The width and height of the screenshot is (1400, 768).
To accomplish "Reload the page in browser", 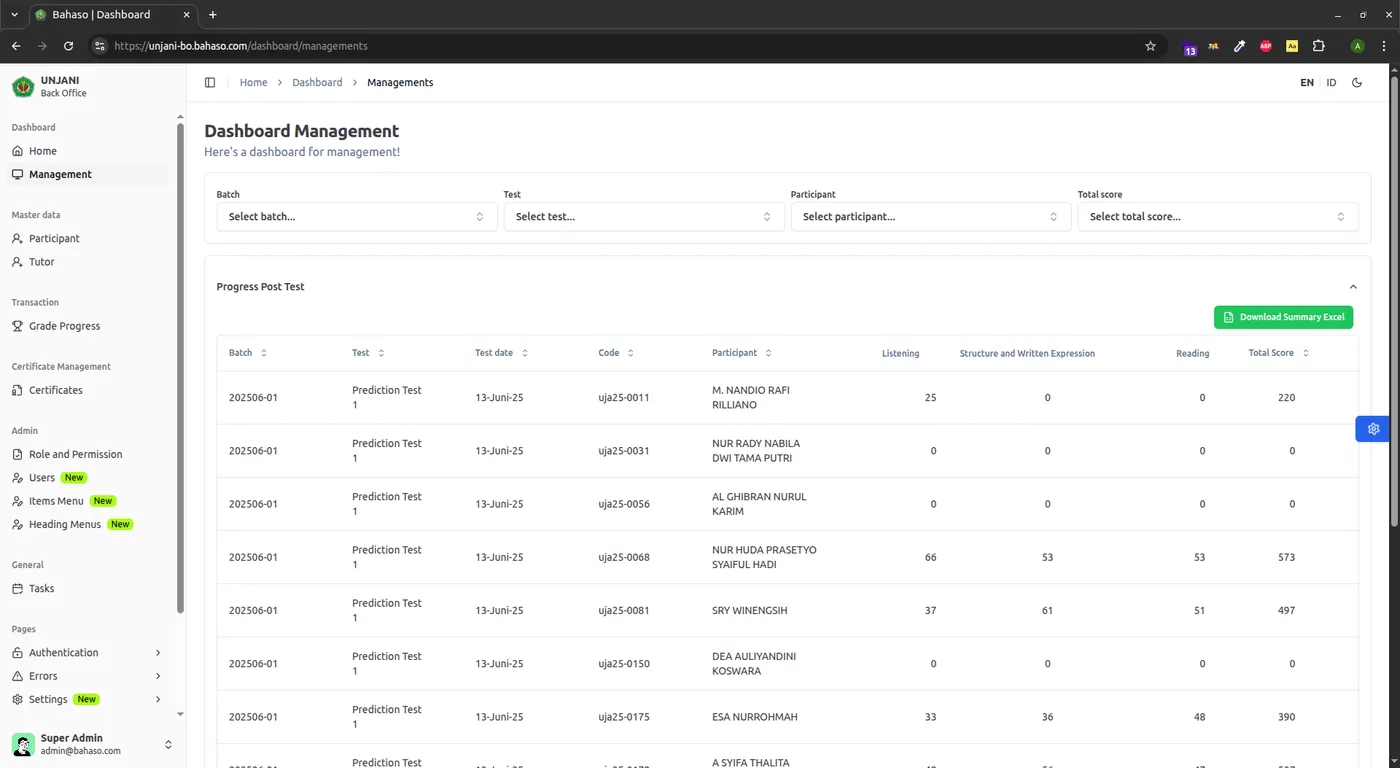I will pyautogui.click(x=68, y=46).
